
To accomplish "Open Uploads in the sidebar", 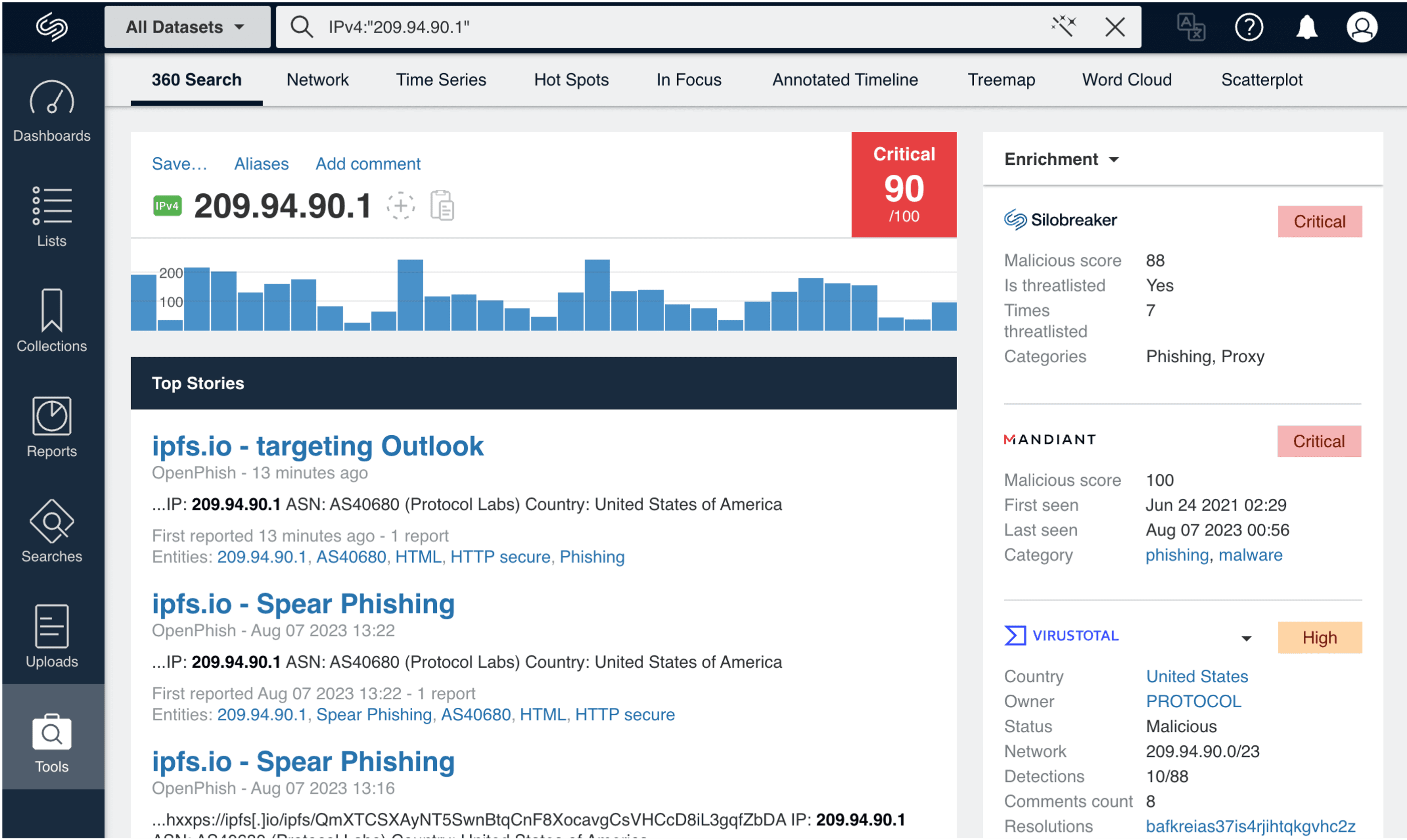I will click(x=52, y=637).
